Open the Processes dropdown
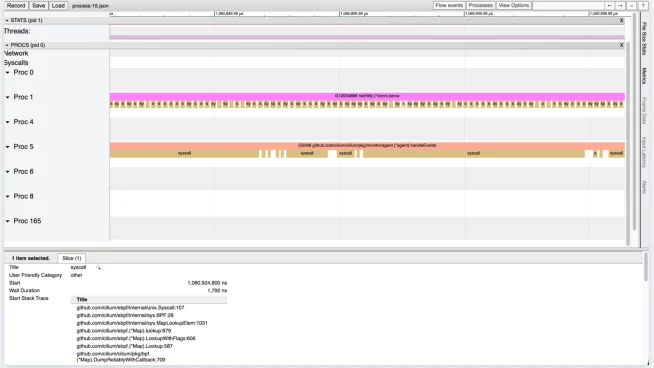The image size is (654, 368). point(480,5)
